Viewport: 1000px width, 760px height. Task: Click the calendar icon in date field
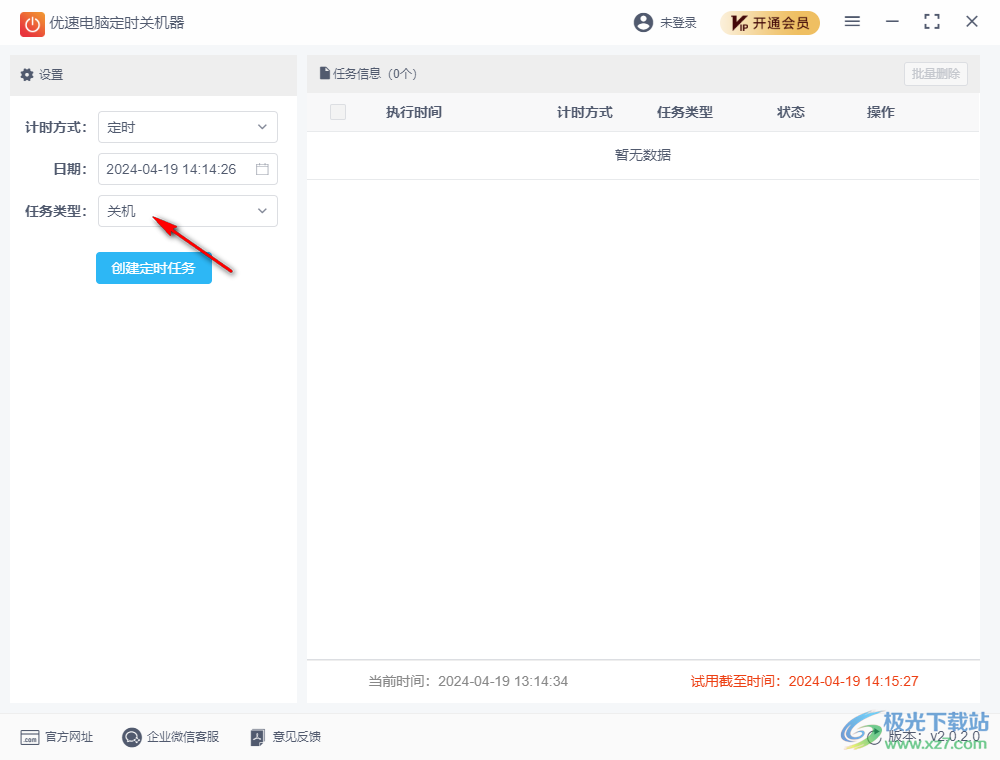[262, 169]
